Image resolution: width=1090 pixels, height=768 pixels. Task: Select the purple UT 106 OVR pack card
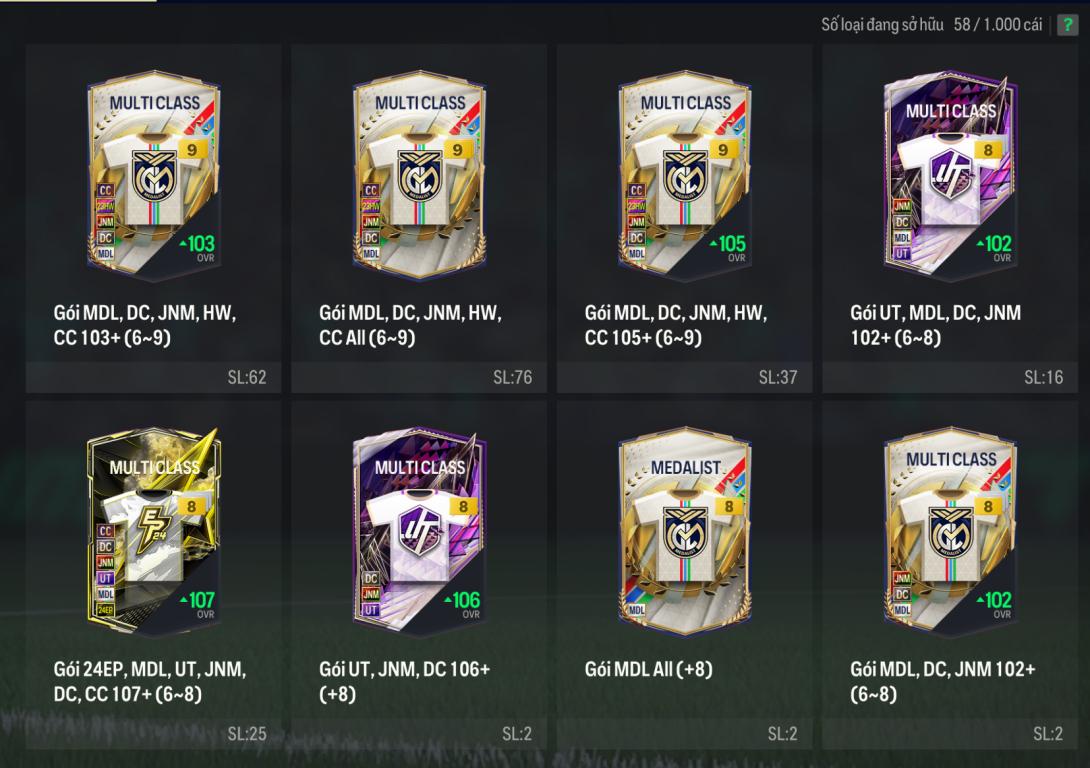pos(419,532)
